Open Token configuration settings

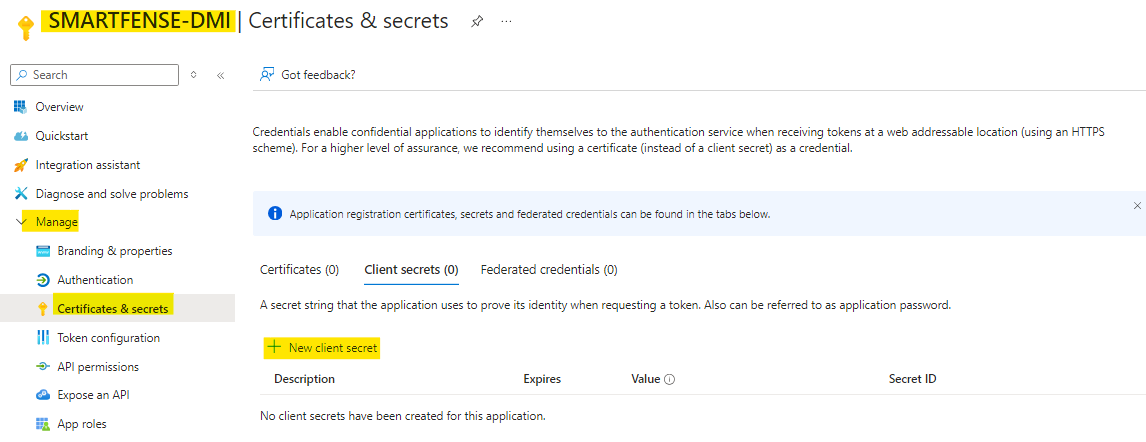pos(98,338)
